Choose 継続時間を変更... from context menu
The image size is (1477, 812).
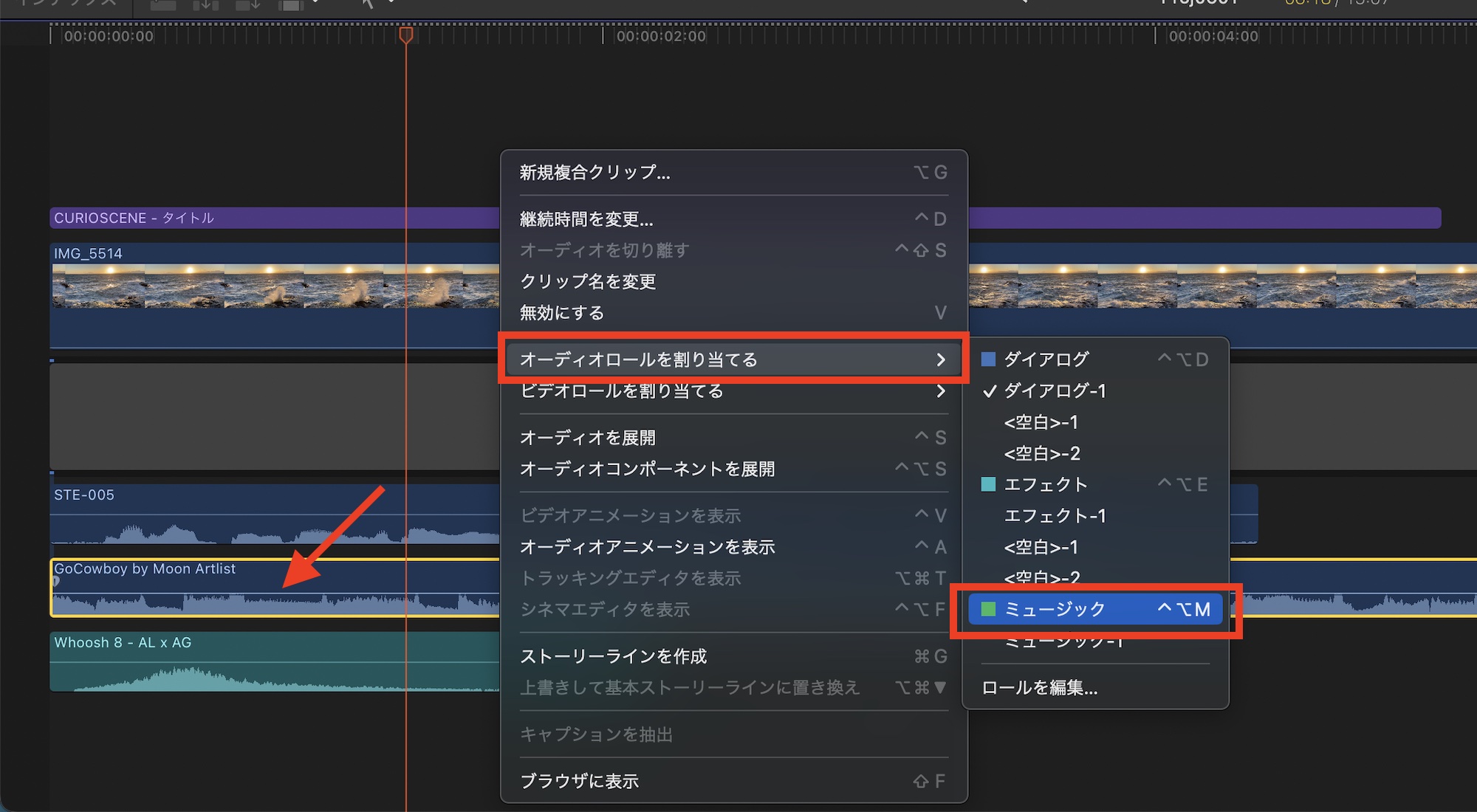586,219
